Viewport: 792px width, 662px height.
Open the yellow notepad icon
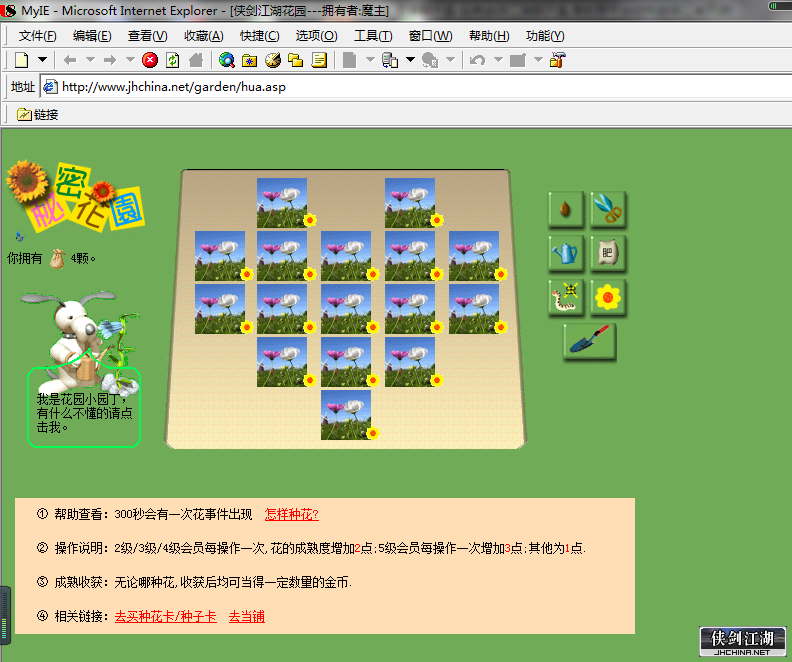click(x=319, y=61)
